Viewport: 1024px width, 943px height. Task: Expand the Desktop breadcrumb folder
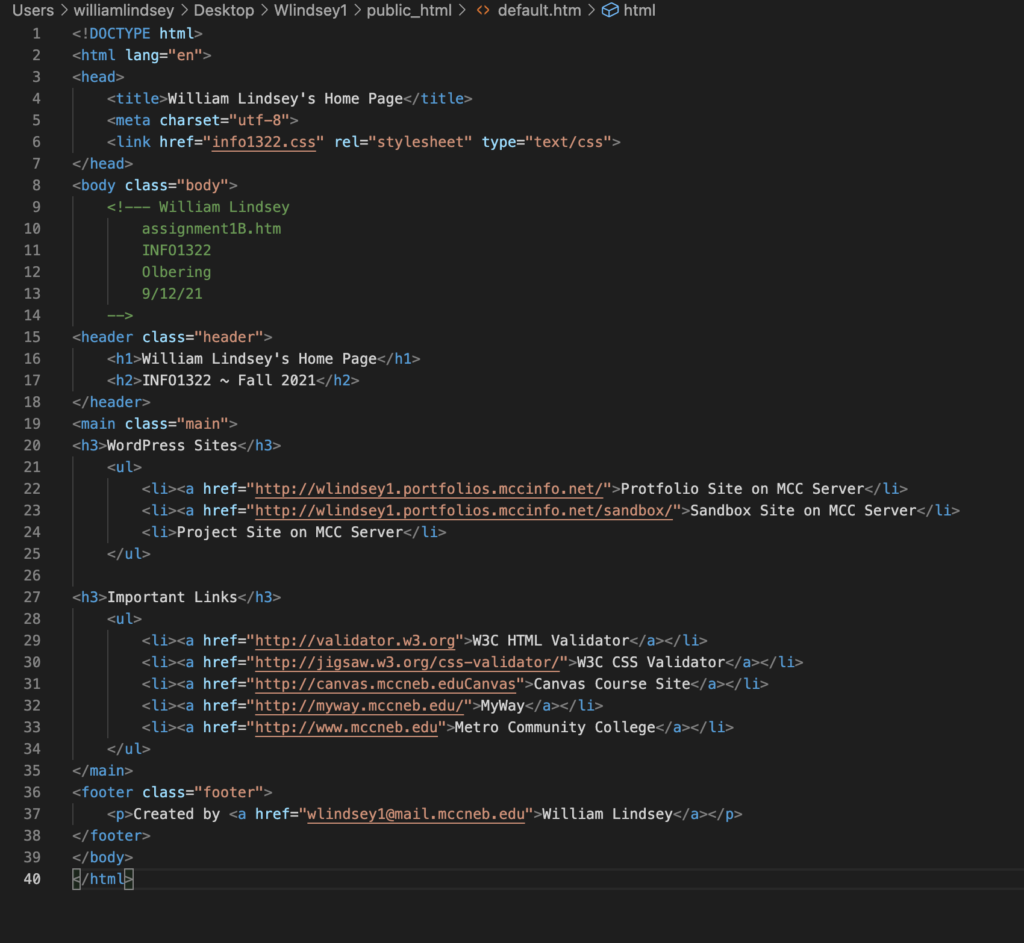[x=236, y=11]
